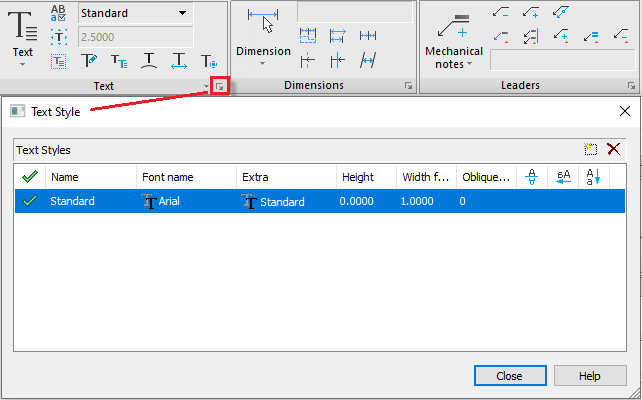642x400 pixels.
Task: Click the 2.5000 text height field
Action: tap(136, 37)
